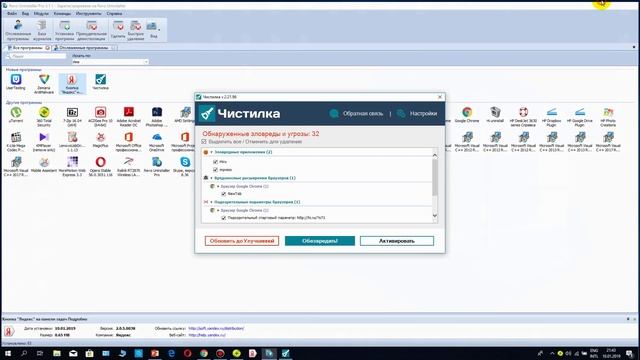Select Mobile Assistant program icon
640x360 pixels.
(44, 165)
